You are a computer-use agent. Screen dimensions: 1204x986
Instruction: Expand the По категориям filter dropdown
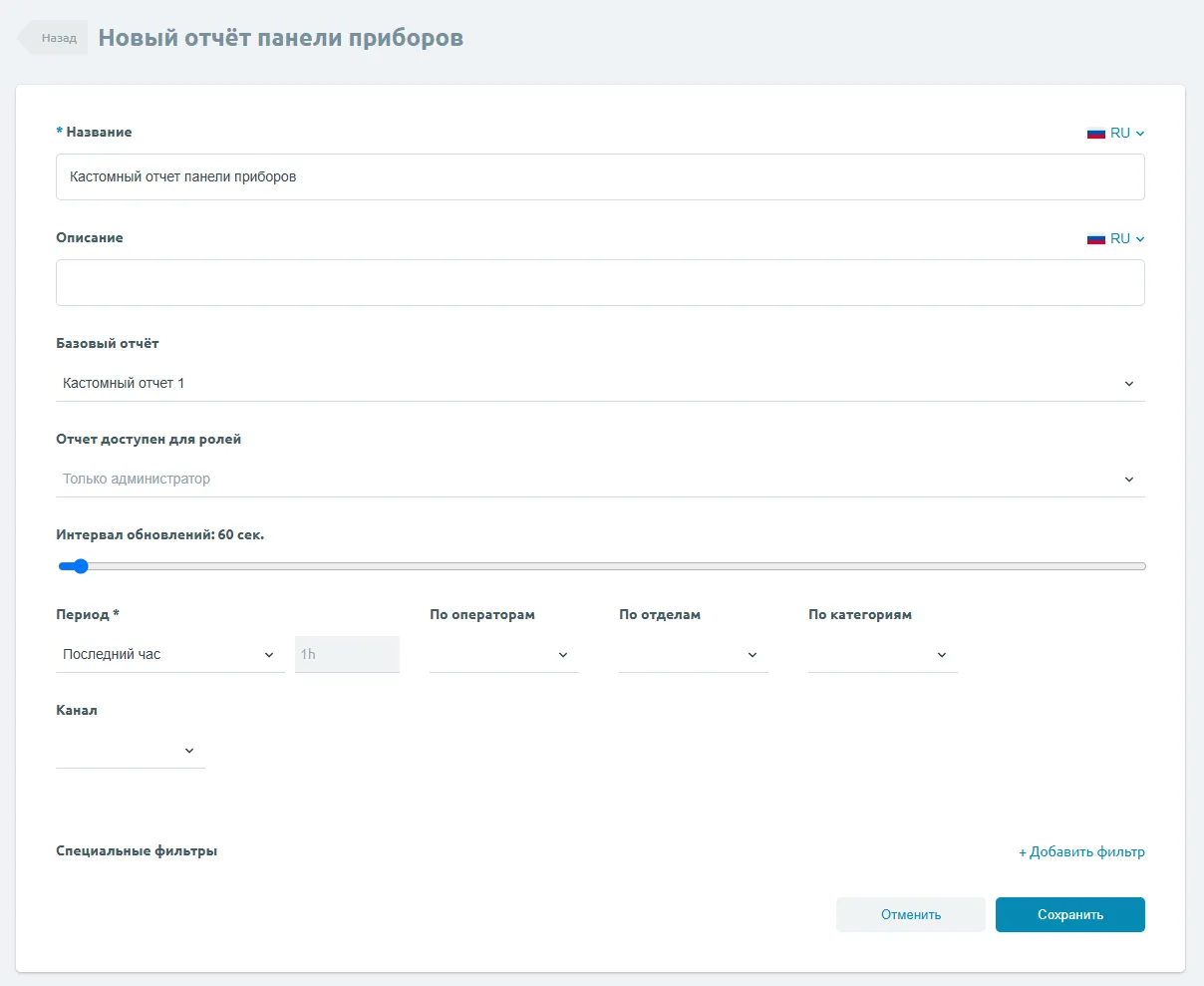[x=882, y=655]
